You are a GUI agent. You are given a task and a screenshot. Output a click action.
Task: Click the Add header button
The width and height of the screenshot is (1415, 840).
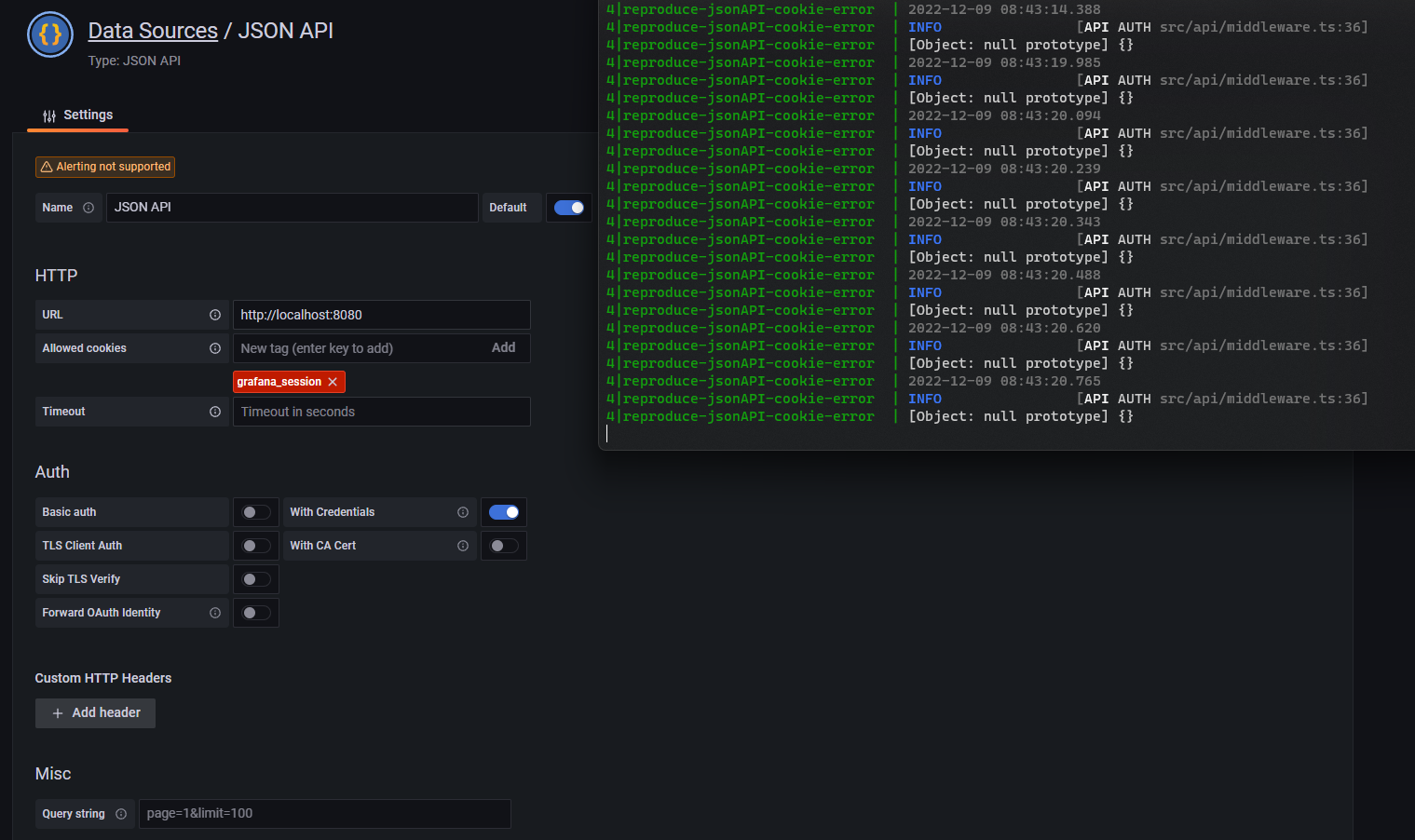[x=95, y=712]
